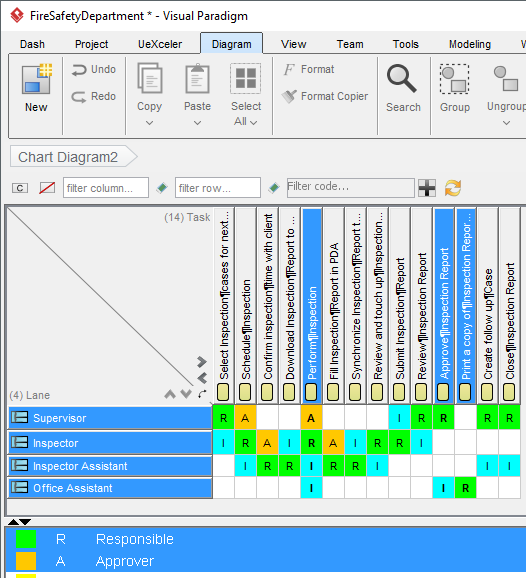Open the Search tool
Screen dimensions: 526x578
pyautogui.click(x=403, y=88)
